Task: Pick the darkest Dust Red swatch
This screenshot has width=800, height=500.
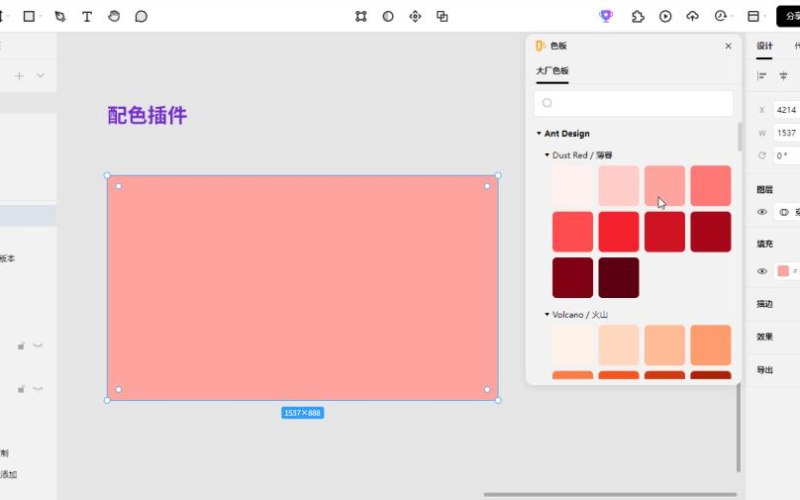Action: pyautogui.click(x=618, y=278)
